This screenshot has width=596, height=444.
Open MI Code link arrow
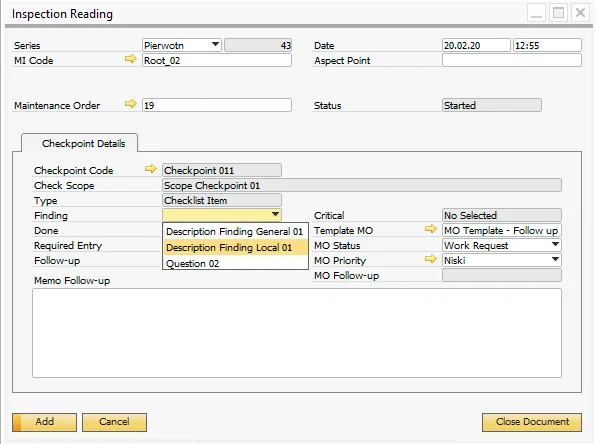point(130,59)
